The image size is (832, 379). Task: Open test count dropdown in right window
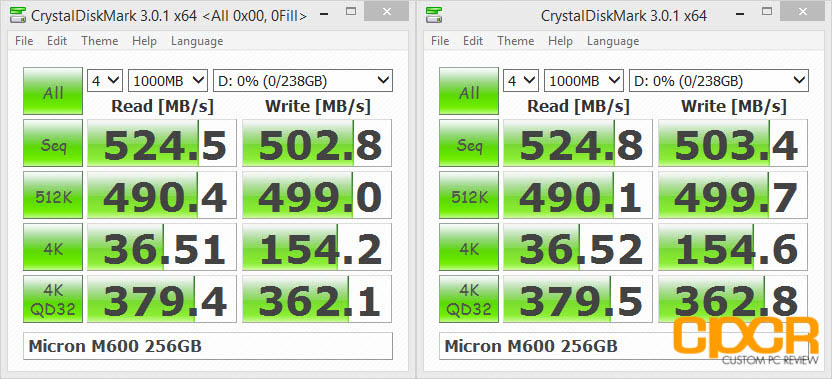(x=521, y=81)
